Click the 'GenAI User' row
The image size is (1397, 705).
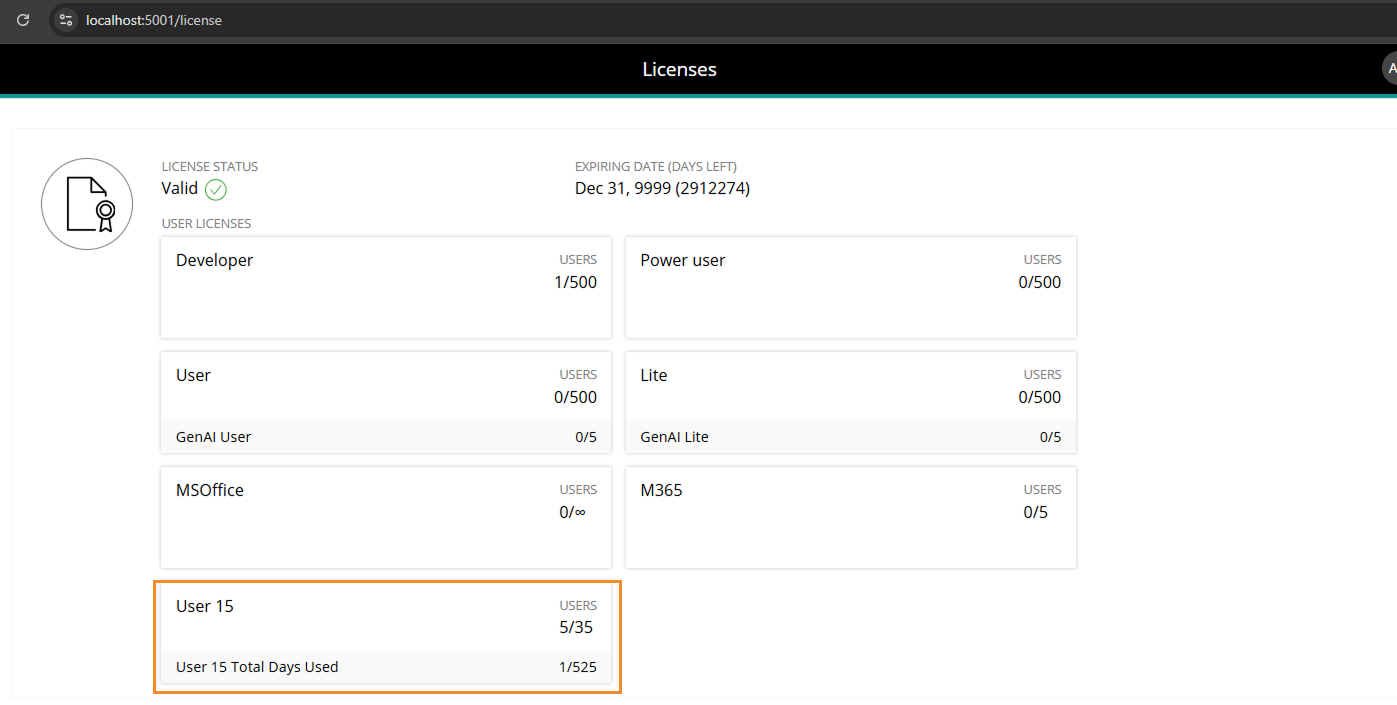386,437
